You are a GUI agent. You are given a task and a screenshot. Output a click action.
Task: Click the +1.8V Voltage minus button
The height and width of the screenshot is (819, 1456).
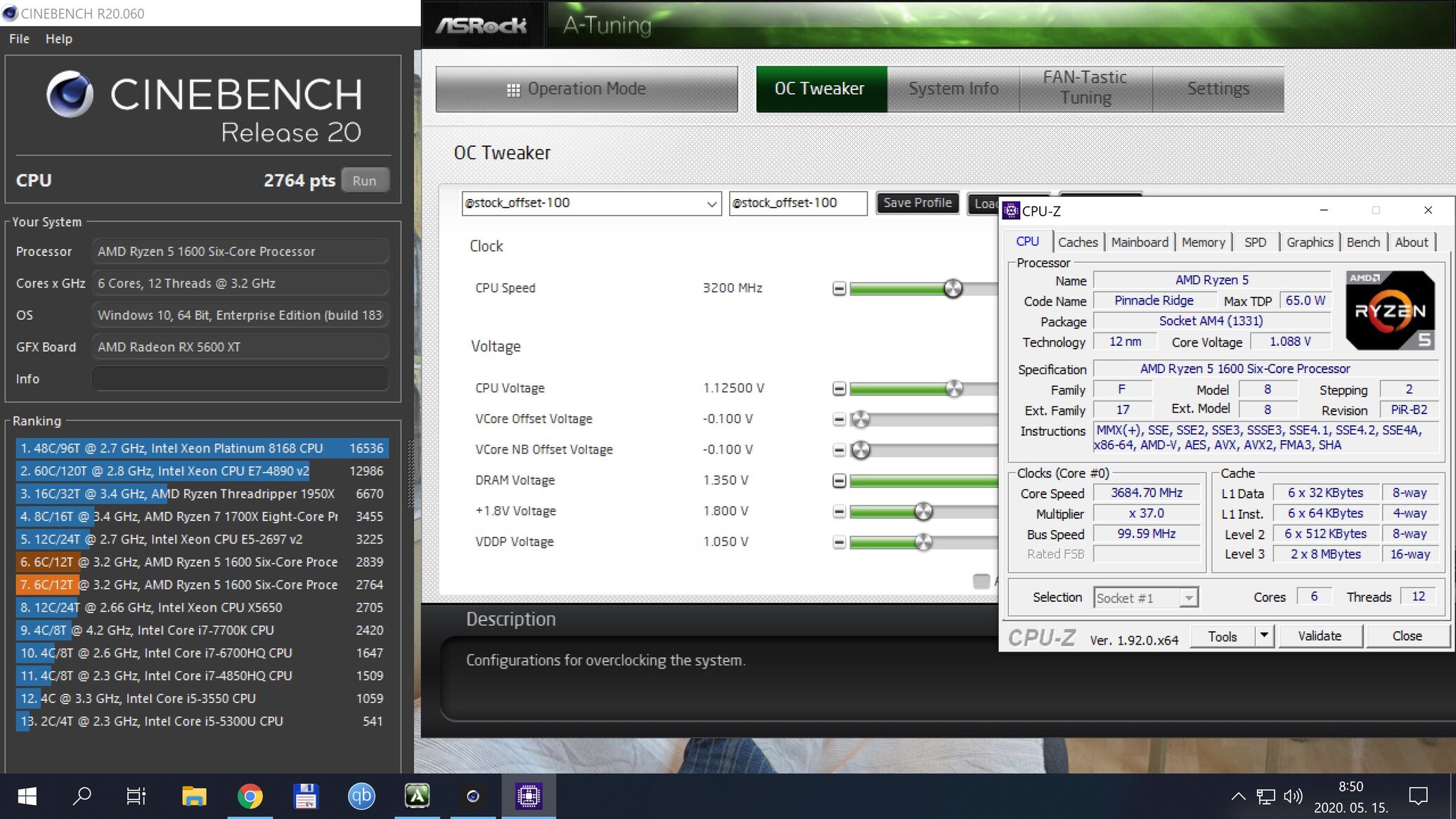tap(839, 512)
